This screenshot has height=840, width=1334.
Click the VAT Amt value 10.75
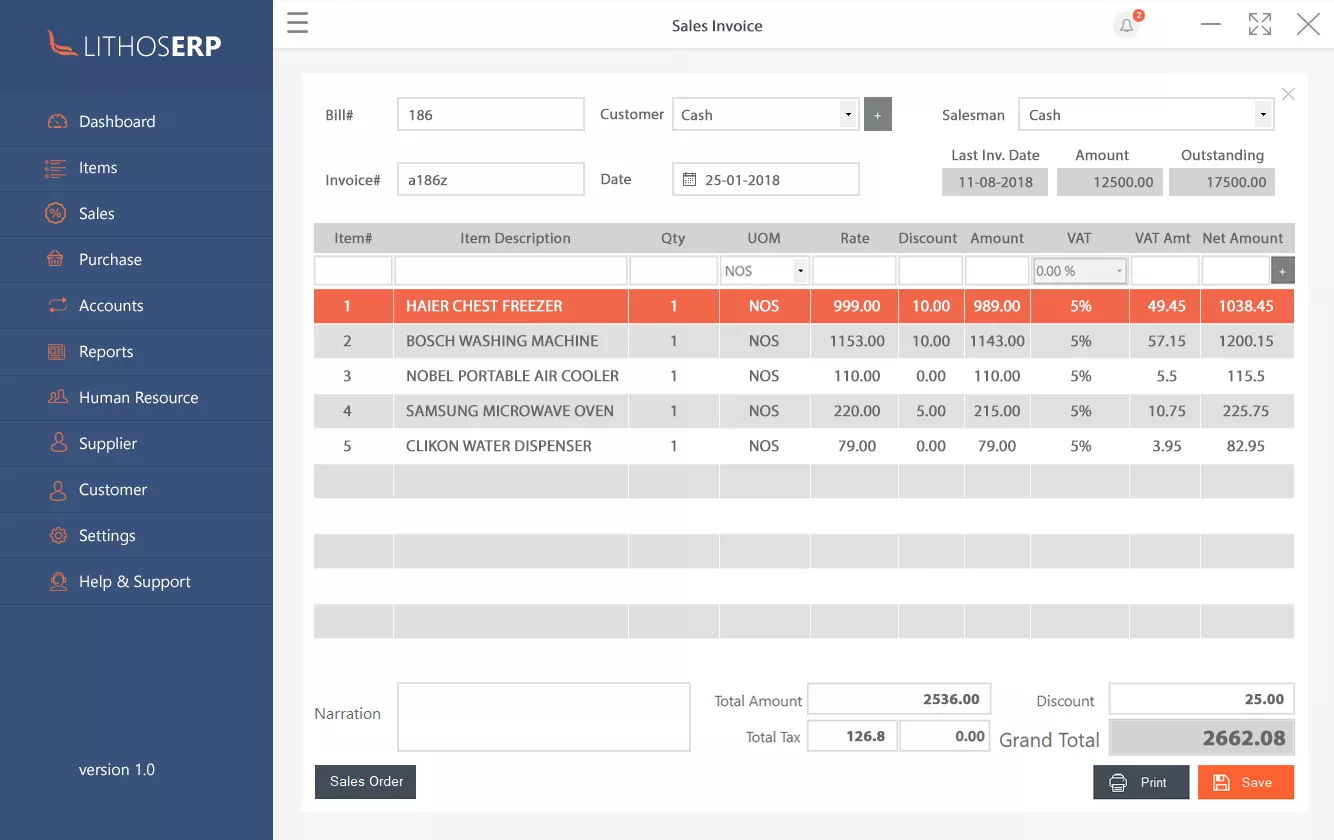(1167, 411)
